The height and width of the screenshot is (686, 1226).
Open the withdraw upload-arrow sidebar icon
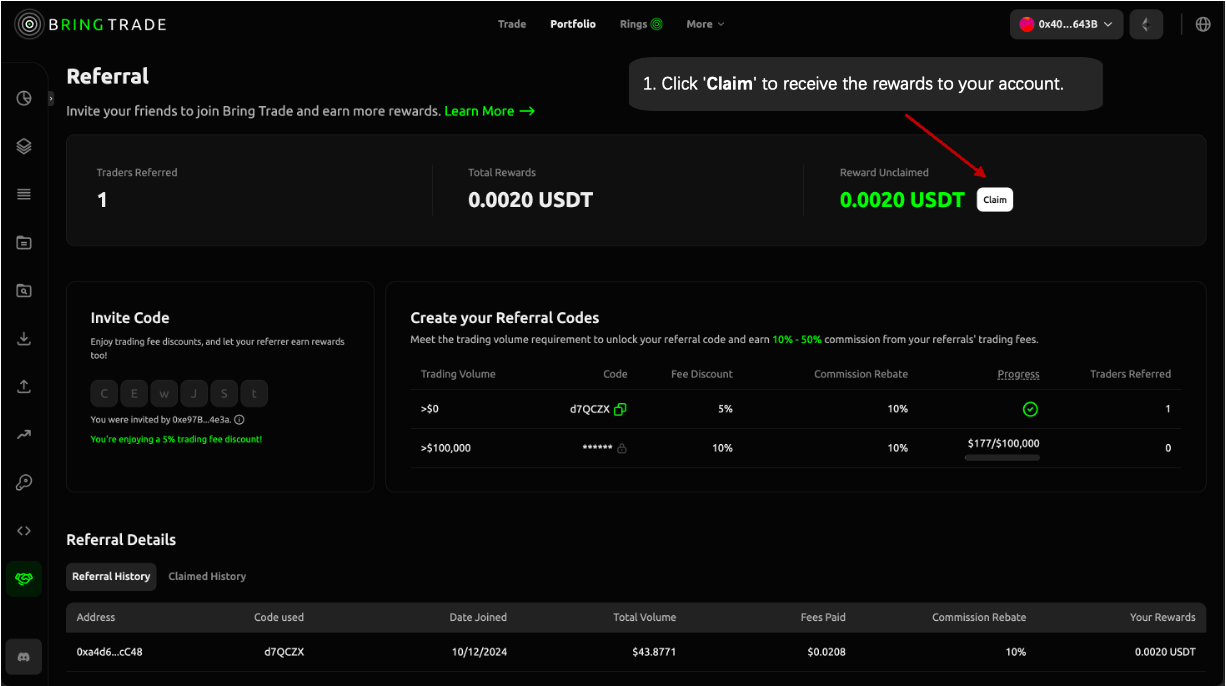[24, 386]
